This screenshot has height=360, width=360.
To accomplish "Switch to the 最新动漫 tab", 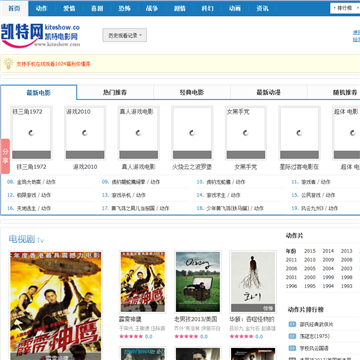I will click(x=269, y=93).
